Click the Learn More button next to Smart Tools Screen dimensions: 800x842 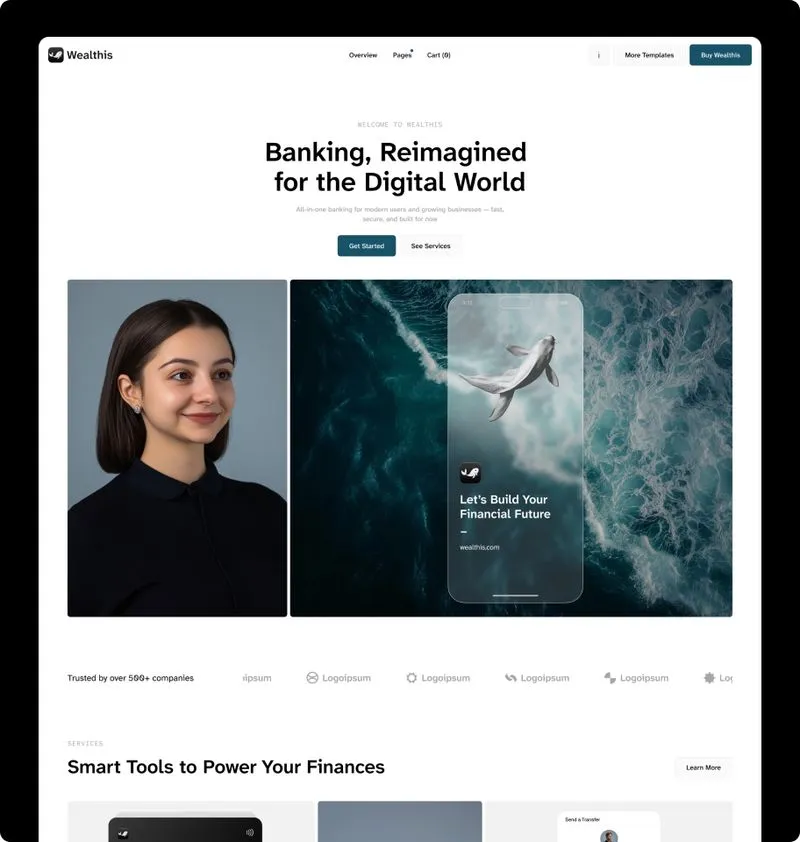(703, 767)
